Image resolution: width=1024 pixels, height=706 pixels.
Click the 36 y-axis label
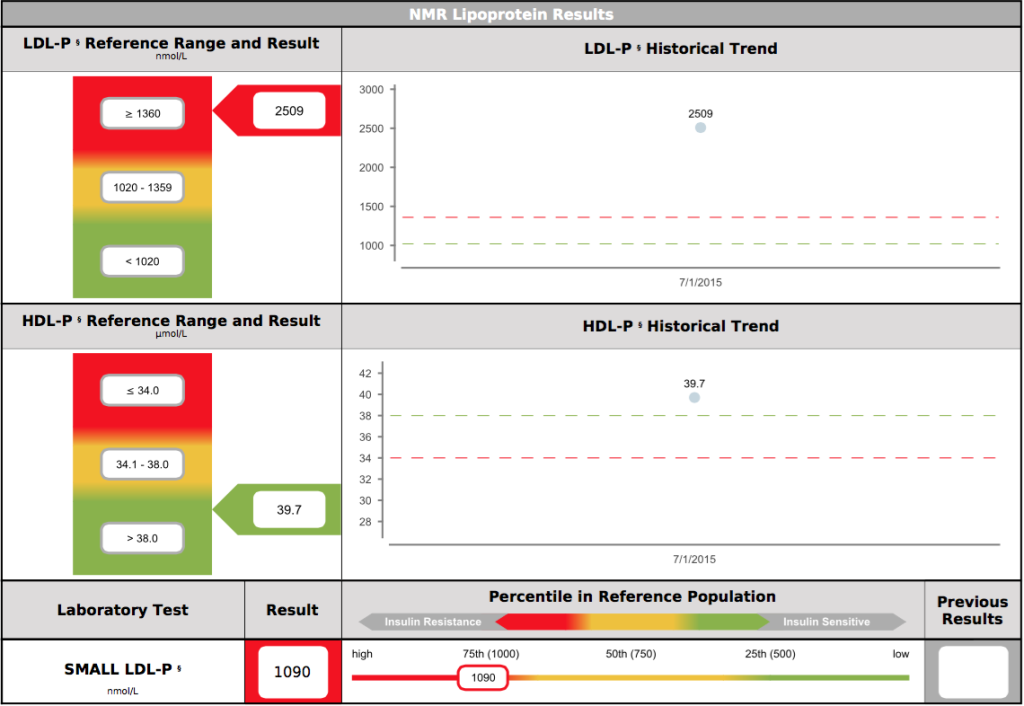[x=365, y=437]
